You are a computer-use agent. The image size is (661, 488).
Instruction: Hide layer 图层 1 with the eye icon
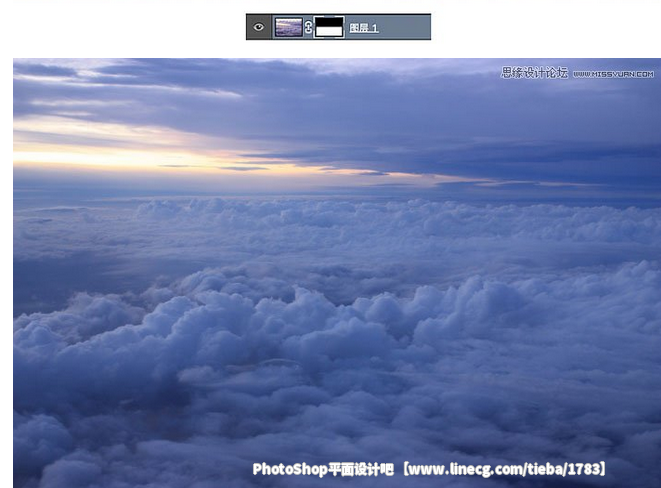[258, 27]
